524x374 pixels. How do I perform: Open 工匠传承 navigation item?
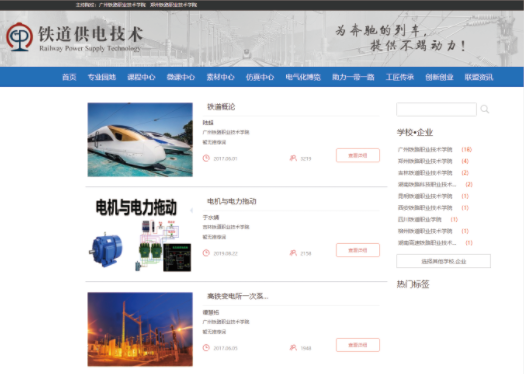tap(400, 77)
